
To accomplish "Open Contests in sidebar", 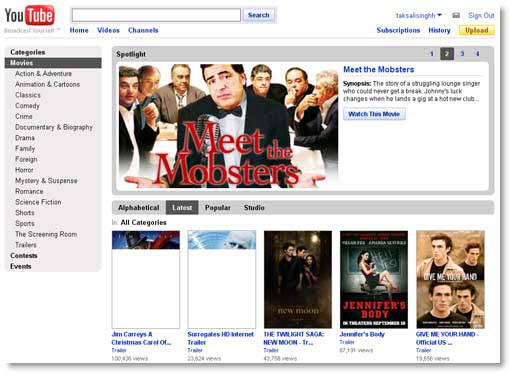I will point(24,256).
